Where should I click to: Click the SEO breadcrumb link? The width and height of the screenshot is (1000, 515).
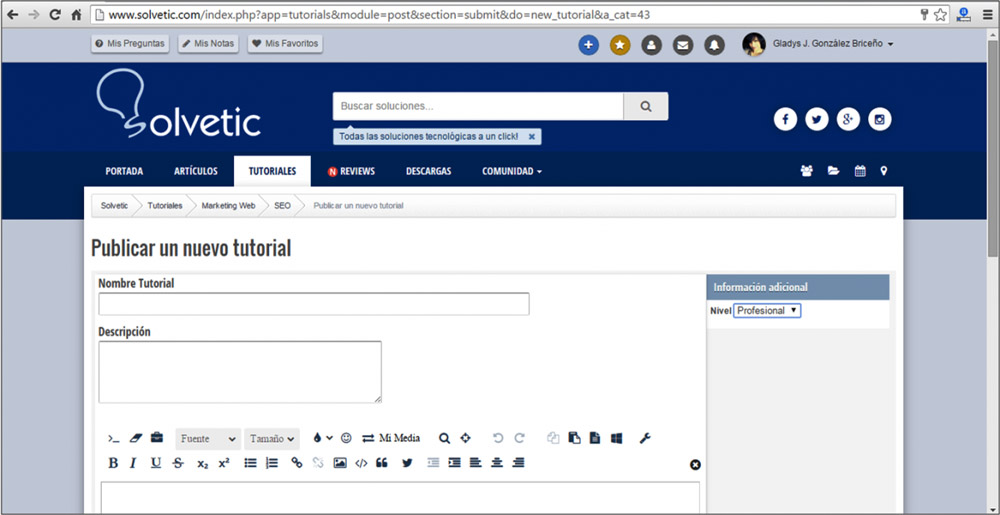(x=282, y=206)
